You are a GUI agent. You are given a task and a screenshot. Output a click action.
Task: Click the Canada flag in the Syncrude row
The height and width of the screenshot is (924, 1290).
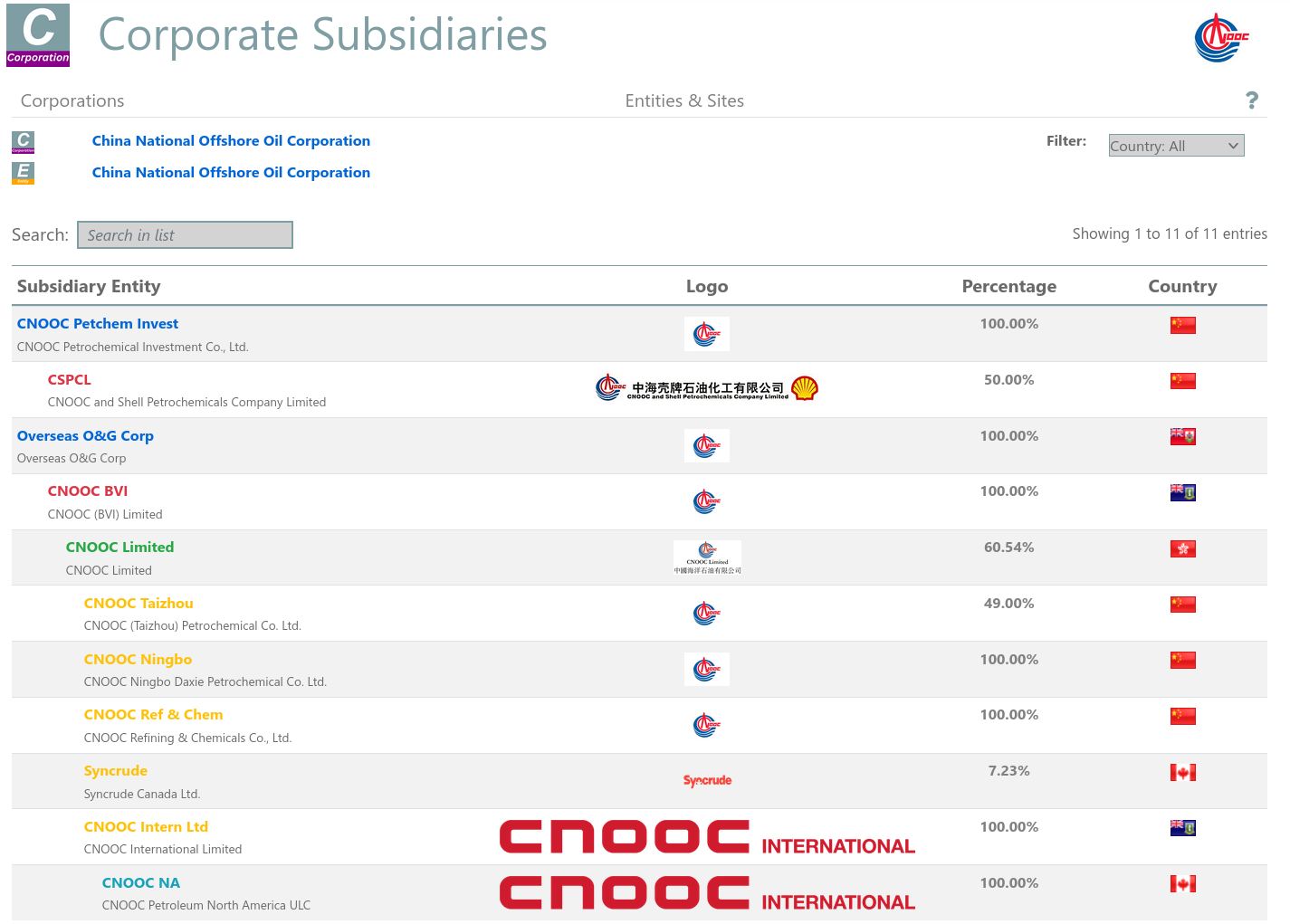[x=1182, y=773]
